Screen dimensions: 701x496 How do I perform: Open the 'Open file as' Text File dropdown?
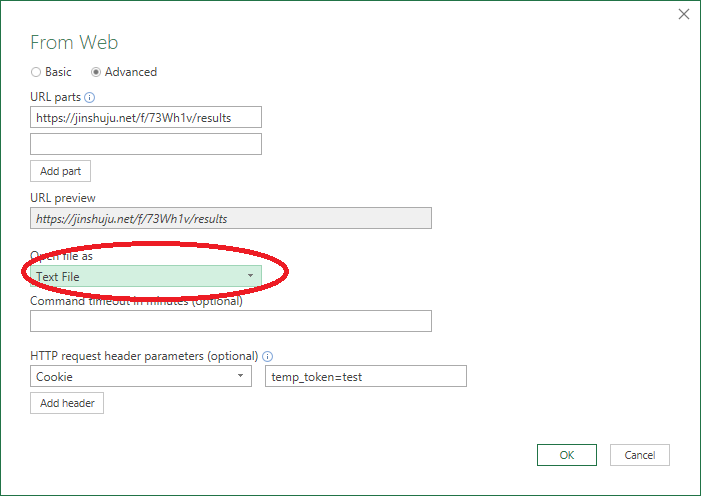(x=146, y=276)
